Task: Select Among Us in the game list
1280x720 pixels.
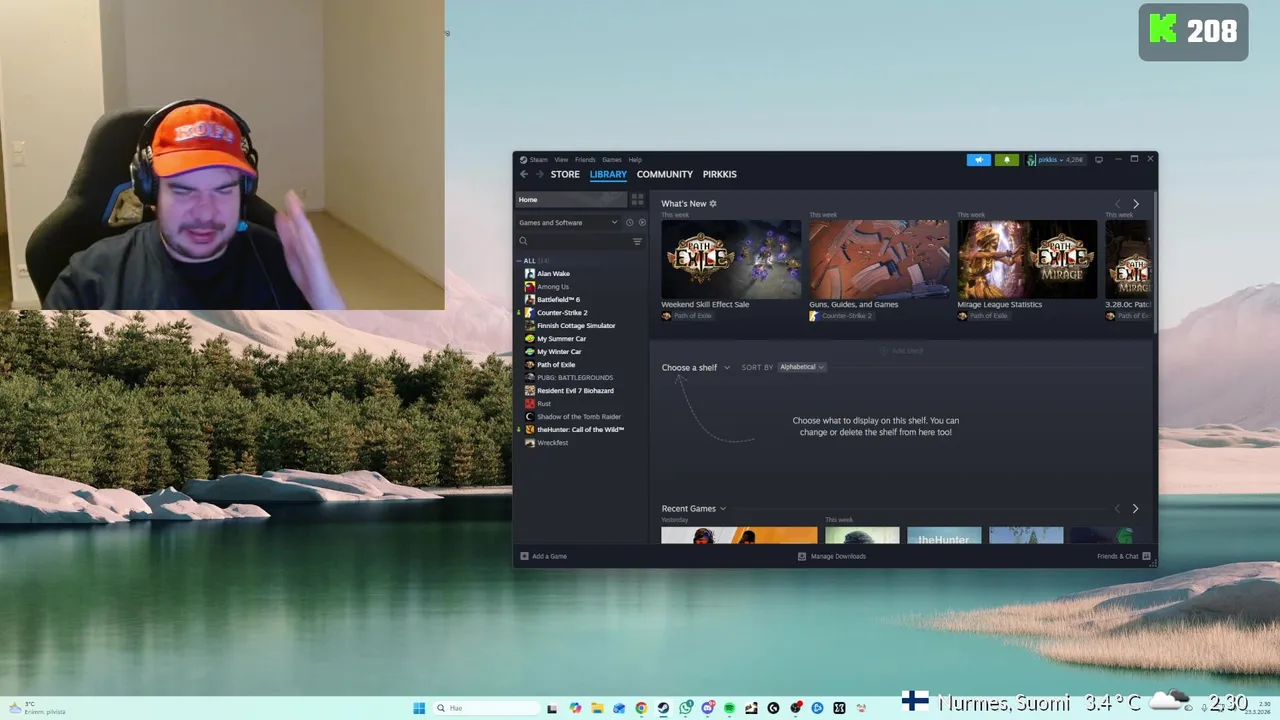Action: pyautogui.click(x=553, y=287)
